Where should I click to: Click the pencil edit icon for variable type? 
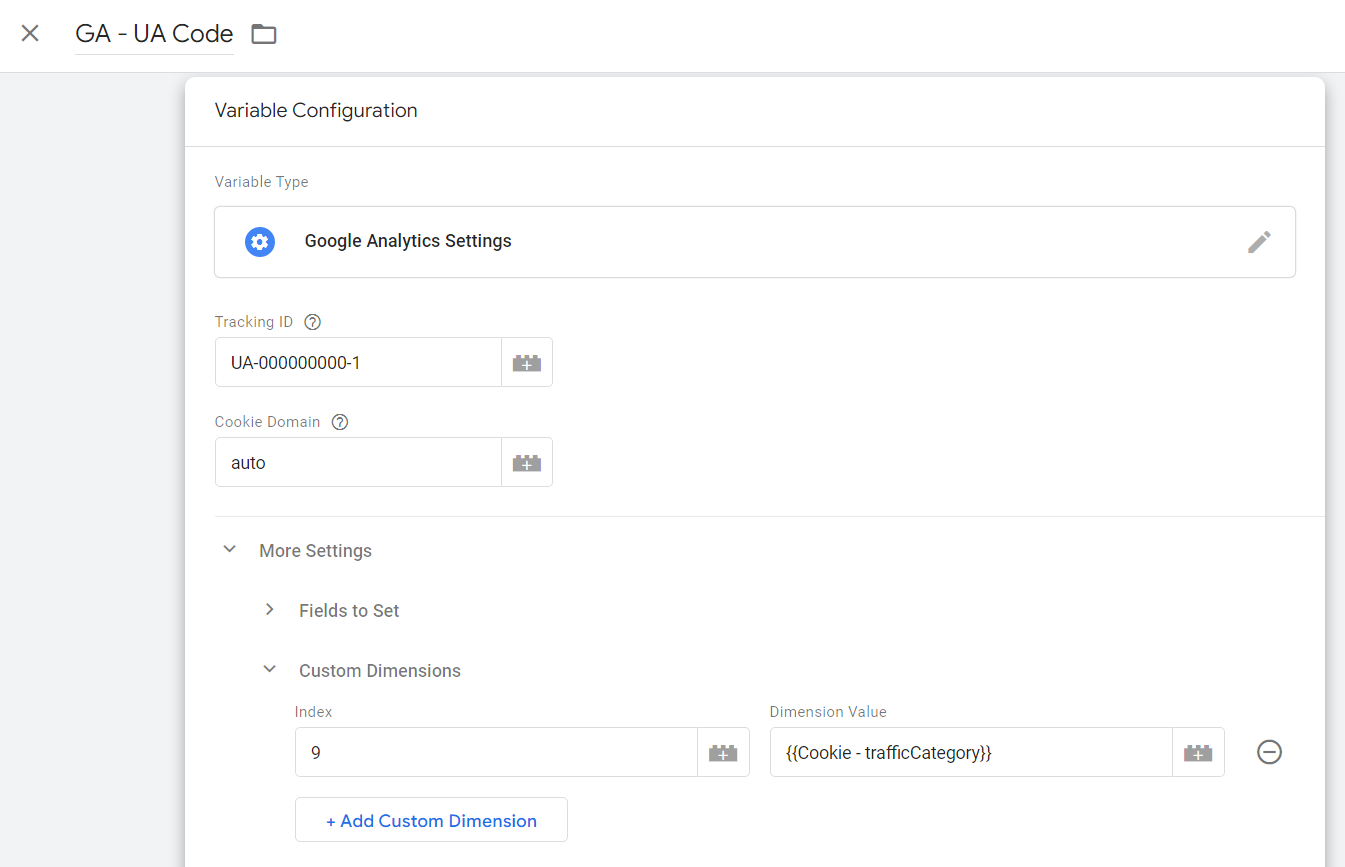click(x=1259, y=241)
